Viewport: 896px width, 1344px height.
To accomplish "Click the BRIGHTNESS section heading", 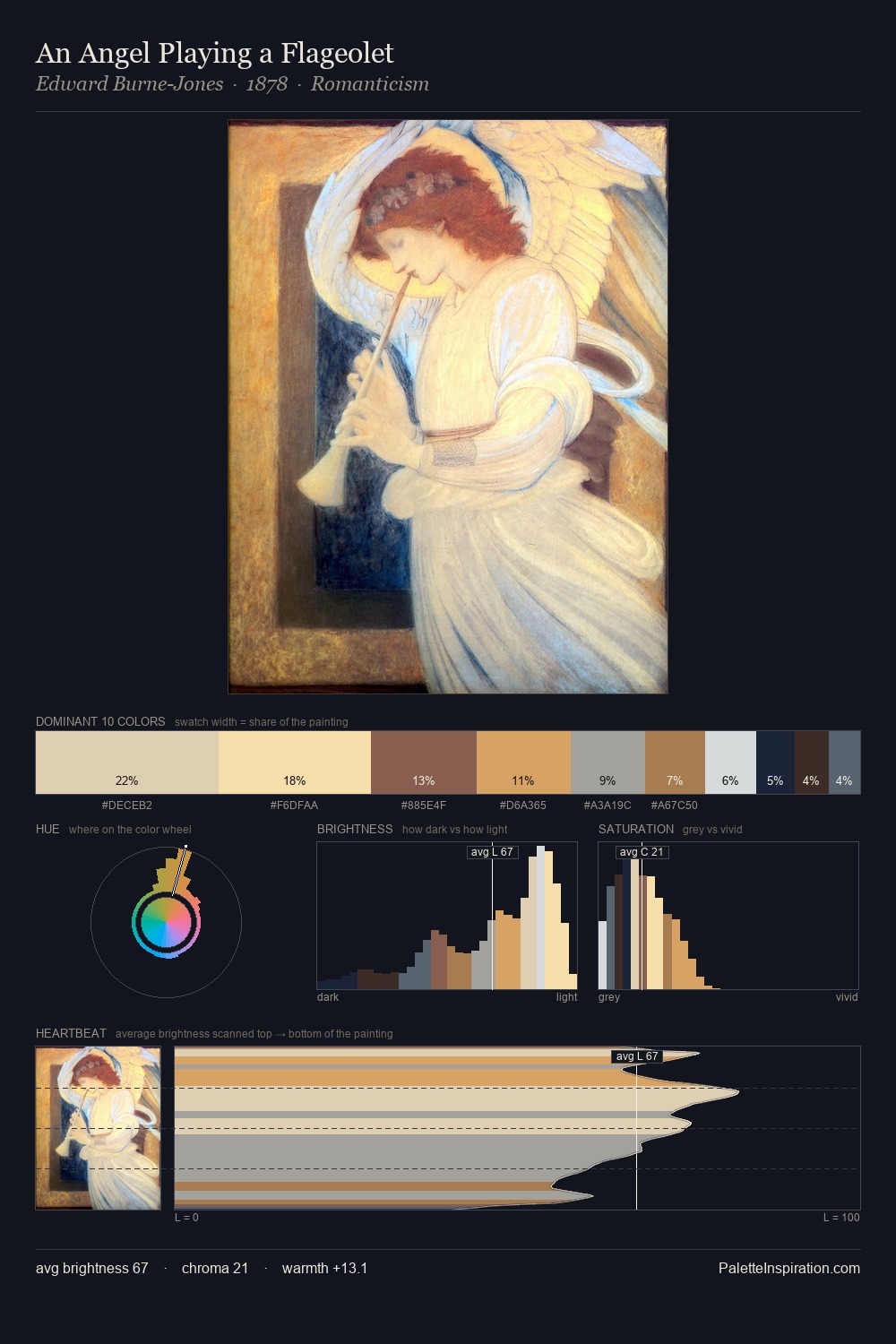I will pos(355,829).
